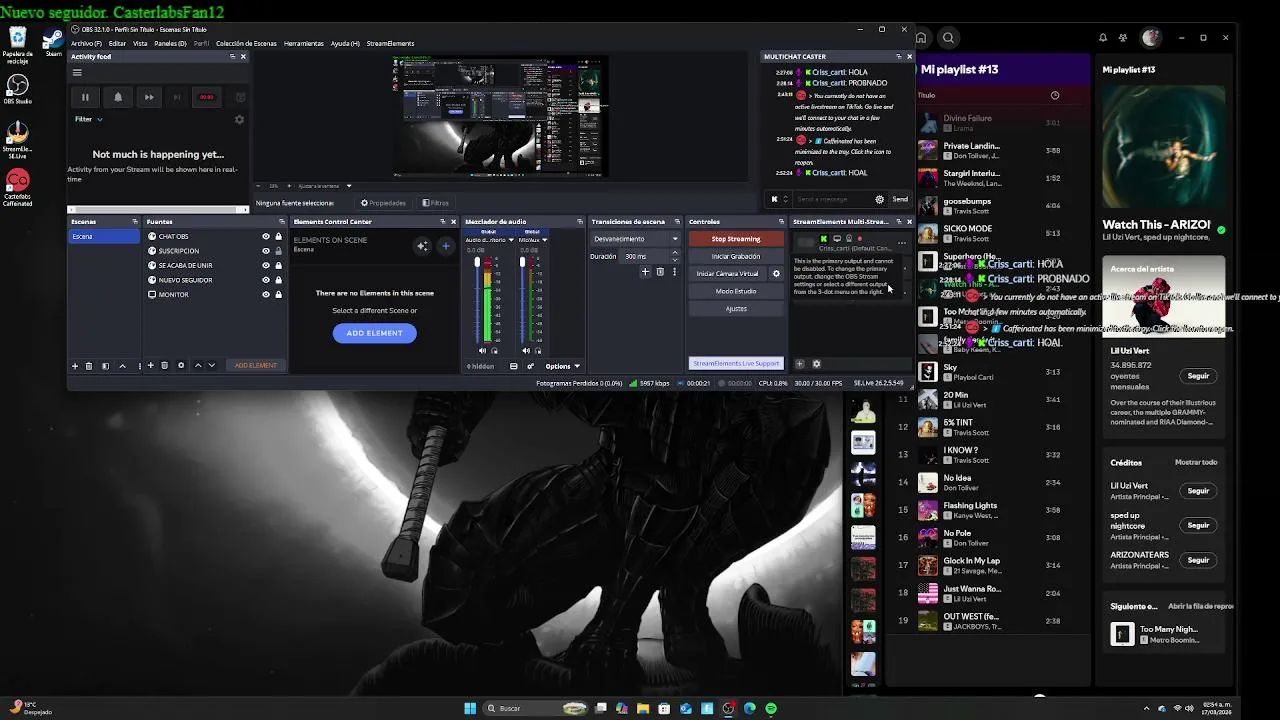Screen dimensions: 1280x720
Task: Click Iniciar Grabación button
Action: pyautogui.click(x=736, y=256)
